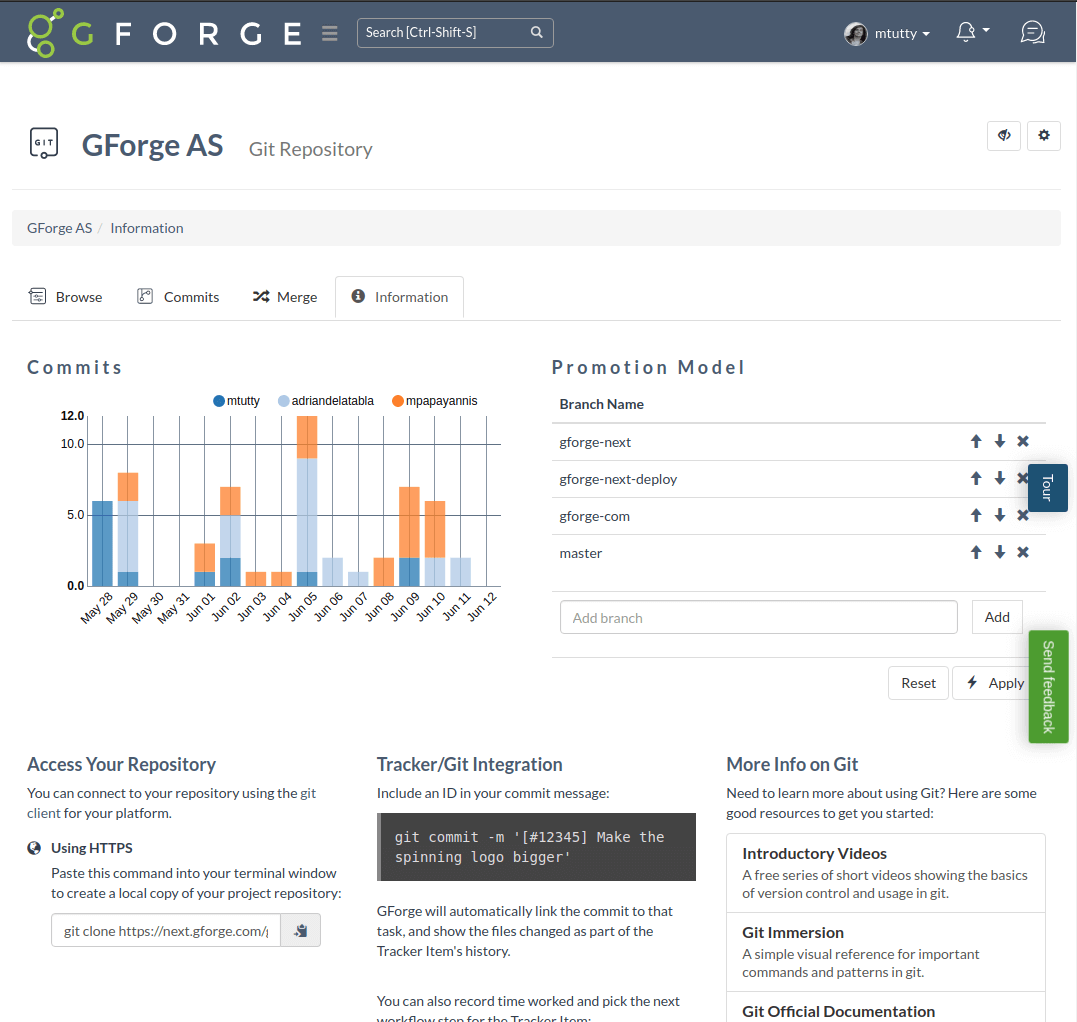Open the Introductory Videos link

pyautogui.click(x=814, y=853)
